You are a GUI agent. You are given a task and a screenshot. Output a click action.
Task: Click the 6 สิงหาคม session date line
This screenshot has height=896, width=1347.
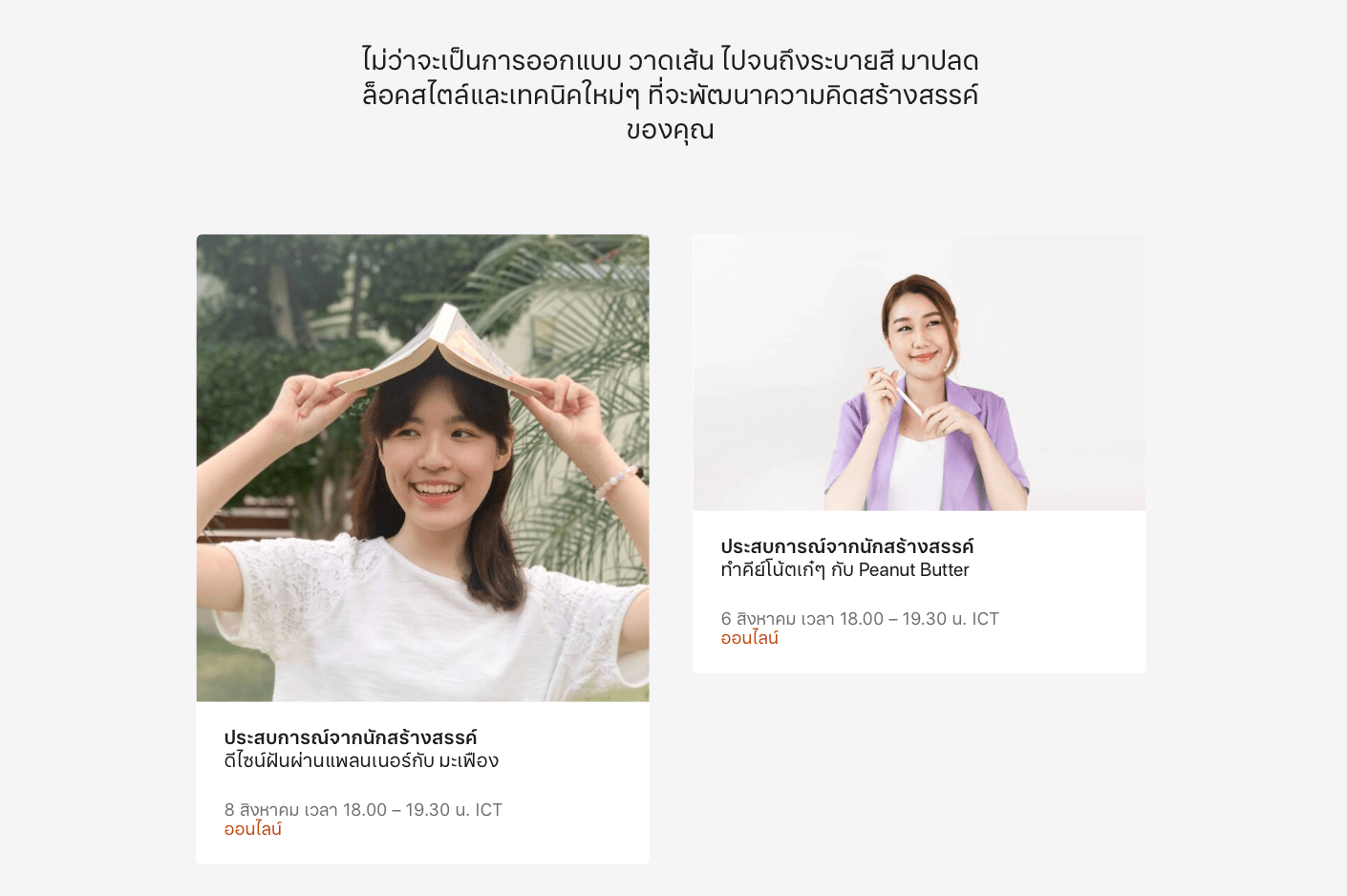860,619
